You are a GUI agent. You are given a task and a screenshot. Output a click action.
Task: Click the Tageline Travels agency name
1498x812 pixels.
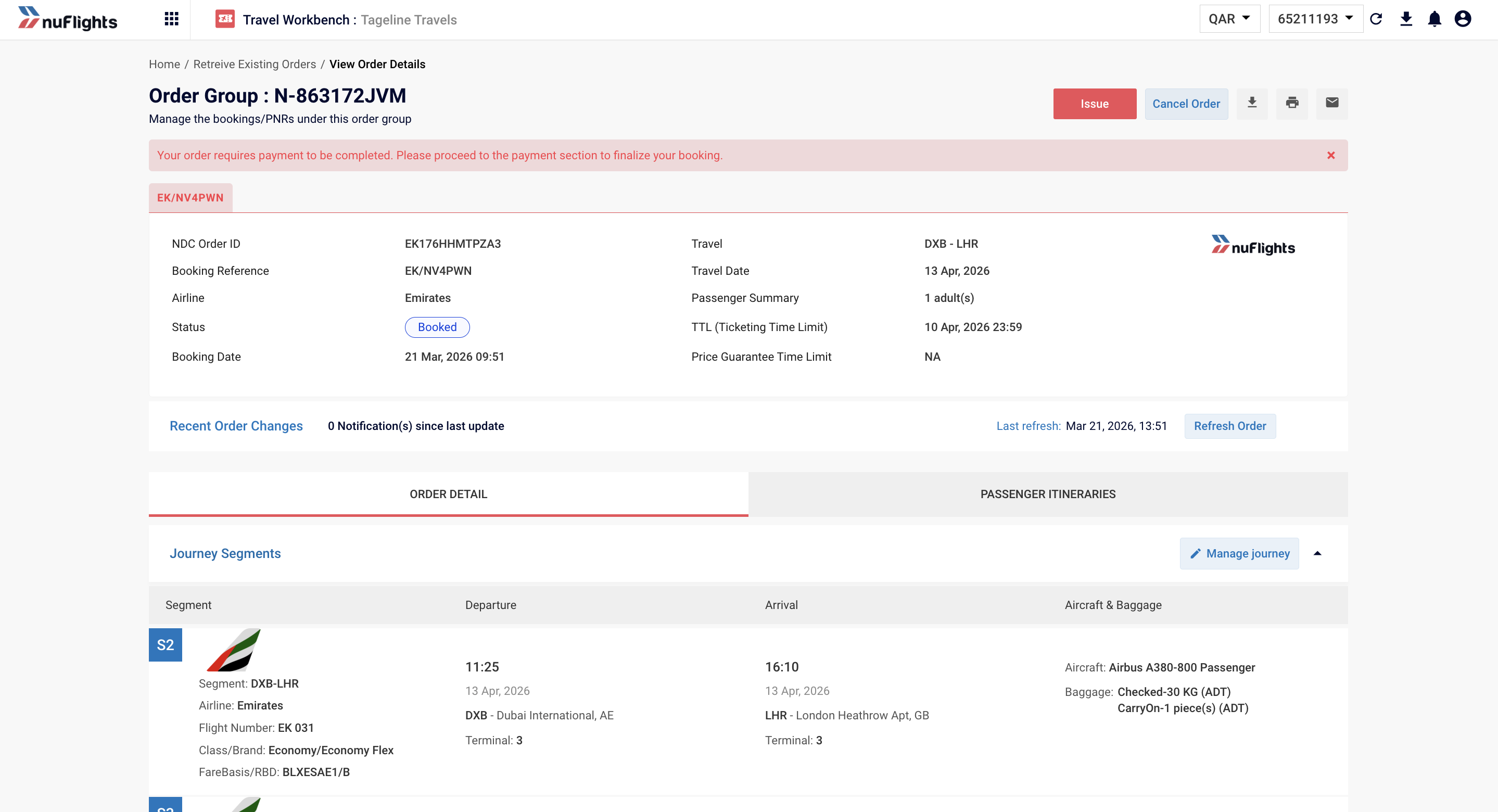[x=409, y=20]
